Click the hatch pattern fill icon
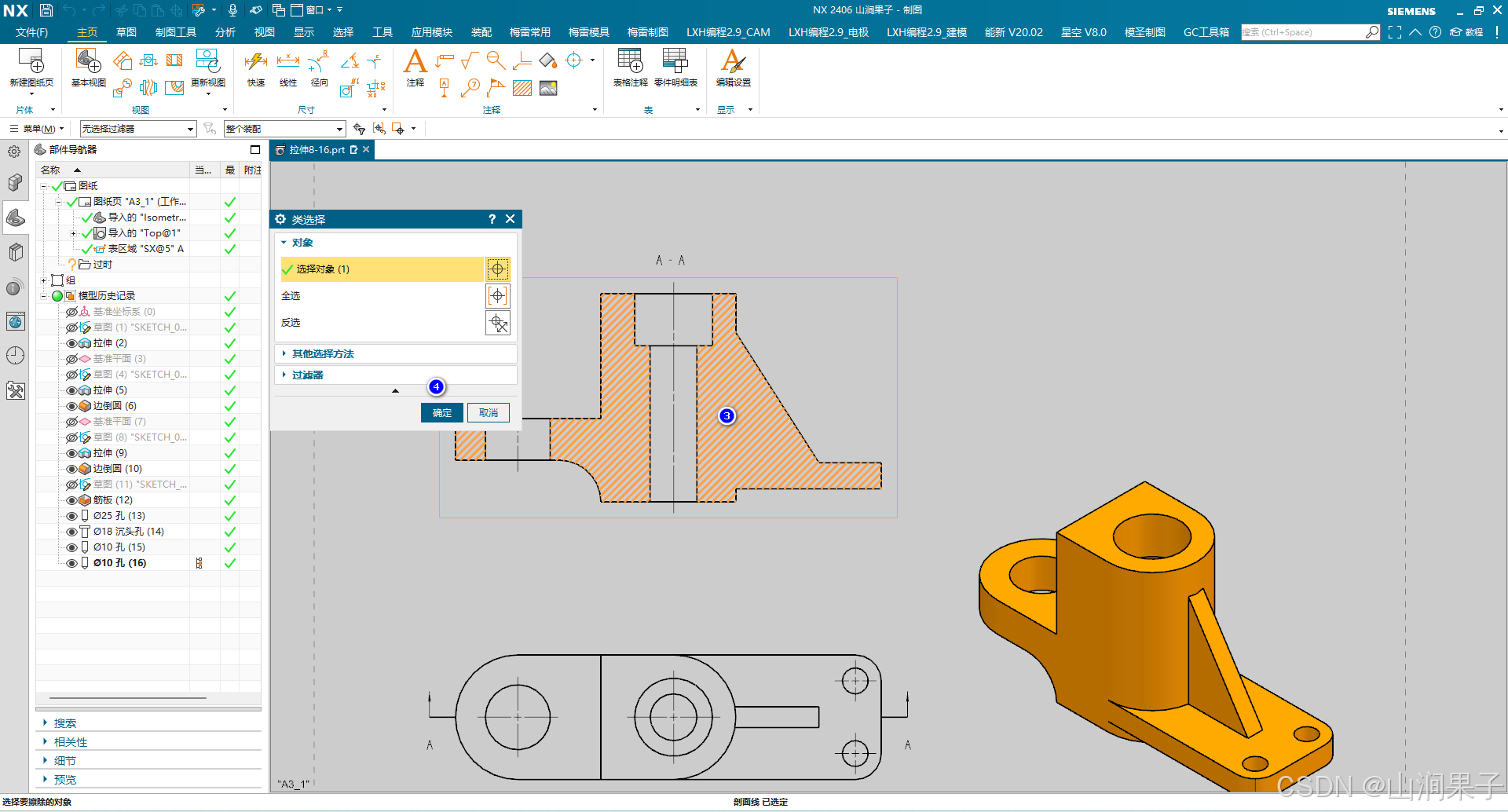 522,88
